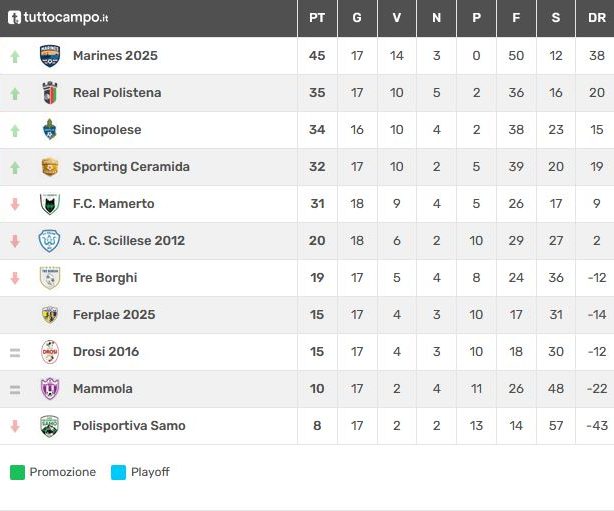Sort standings by PT column header
The width and height of the screenshot is (614, 511).
(x=317, y=18)
